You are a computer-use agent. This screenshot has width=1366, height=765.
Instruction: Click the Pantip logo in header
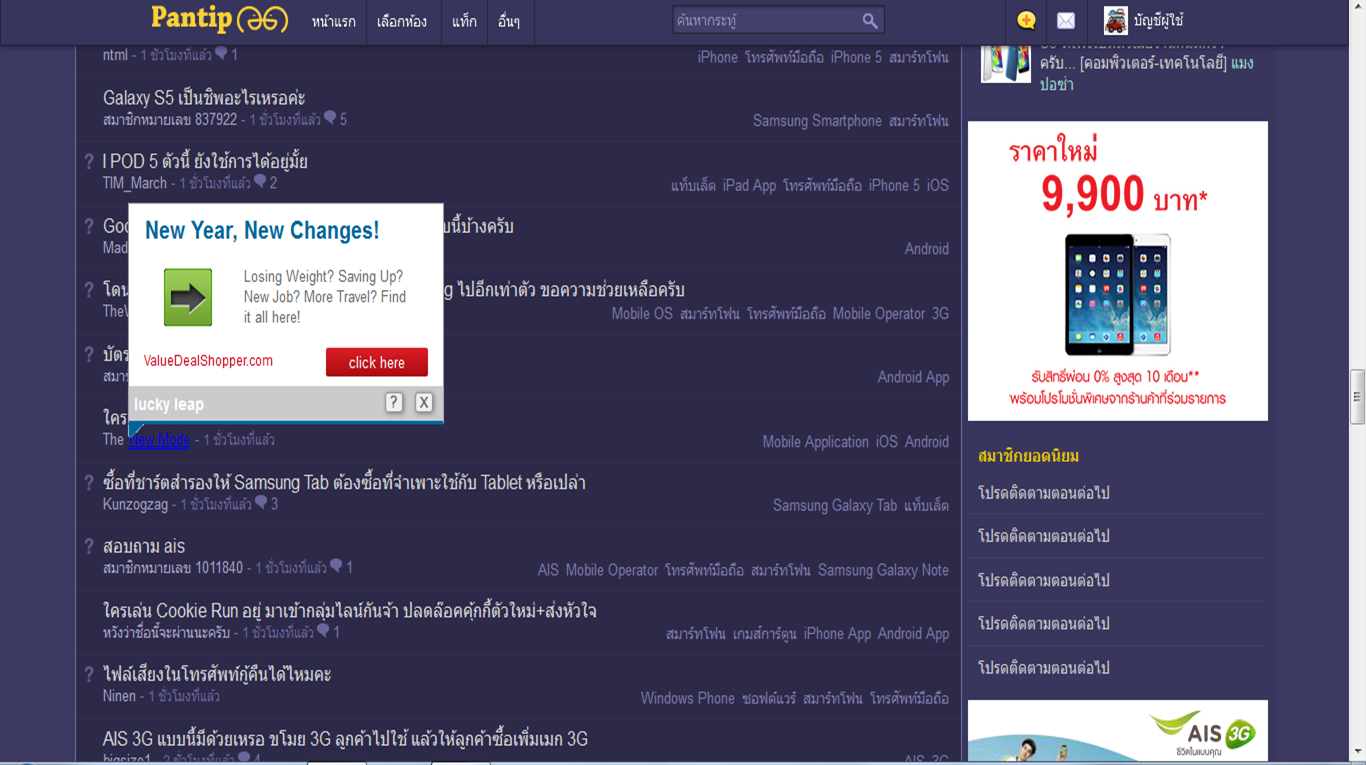219,19
